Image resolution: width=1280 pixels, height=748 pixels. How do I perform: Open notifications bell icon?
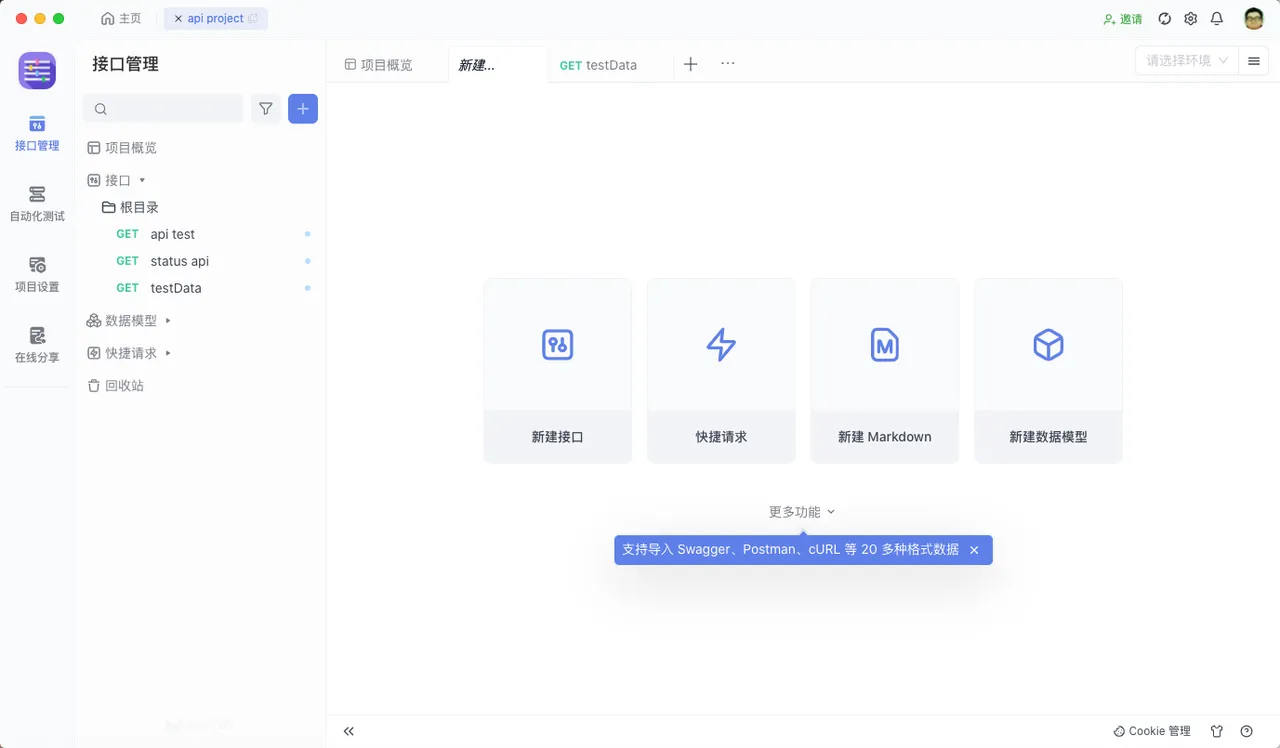pos(1217,19)
